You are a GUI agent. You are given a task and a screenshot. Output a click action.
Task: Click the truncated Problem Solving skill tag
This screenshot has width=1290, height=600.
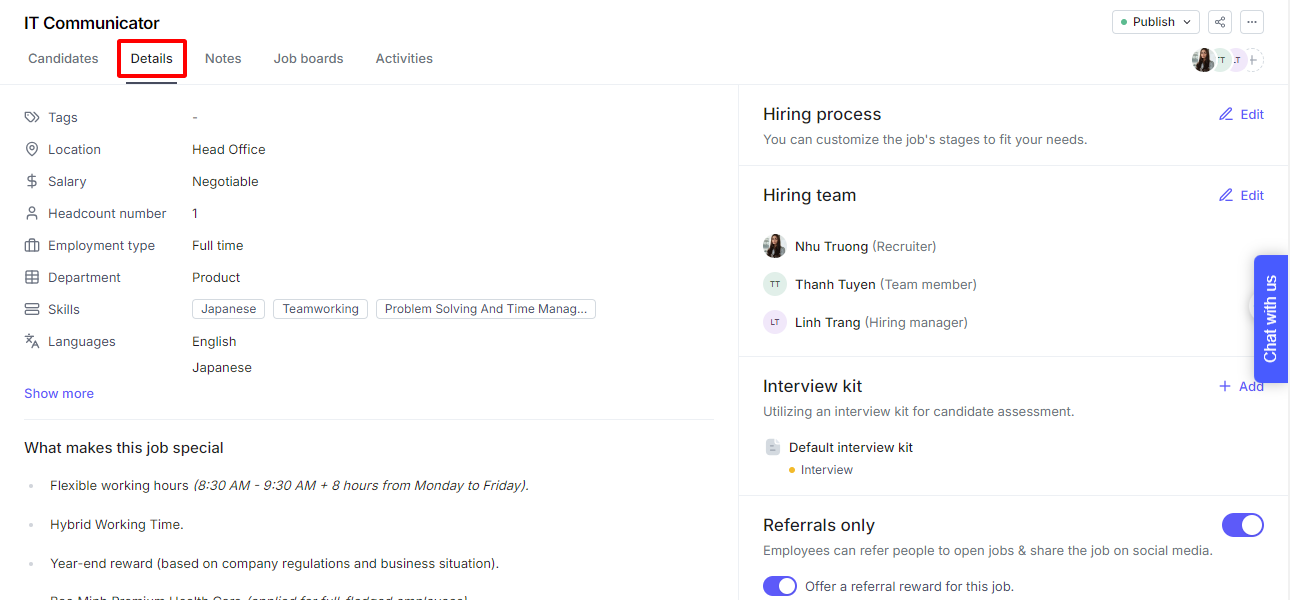click(x=485, y=309)
